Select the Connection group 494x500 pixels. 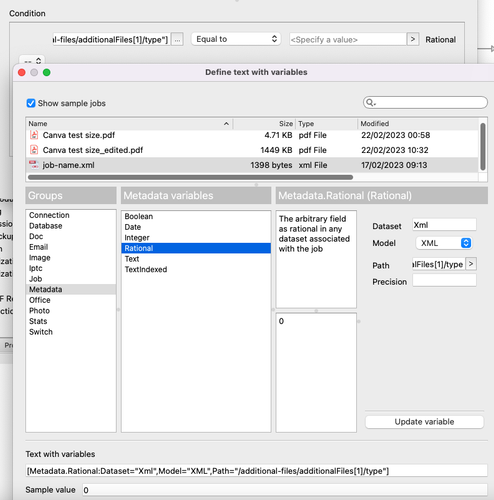[71, 215]
